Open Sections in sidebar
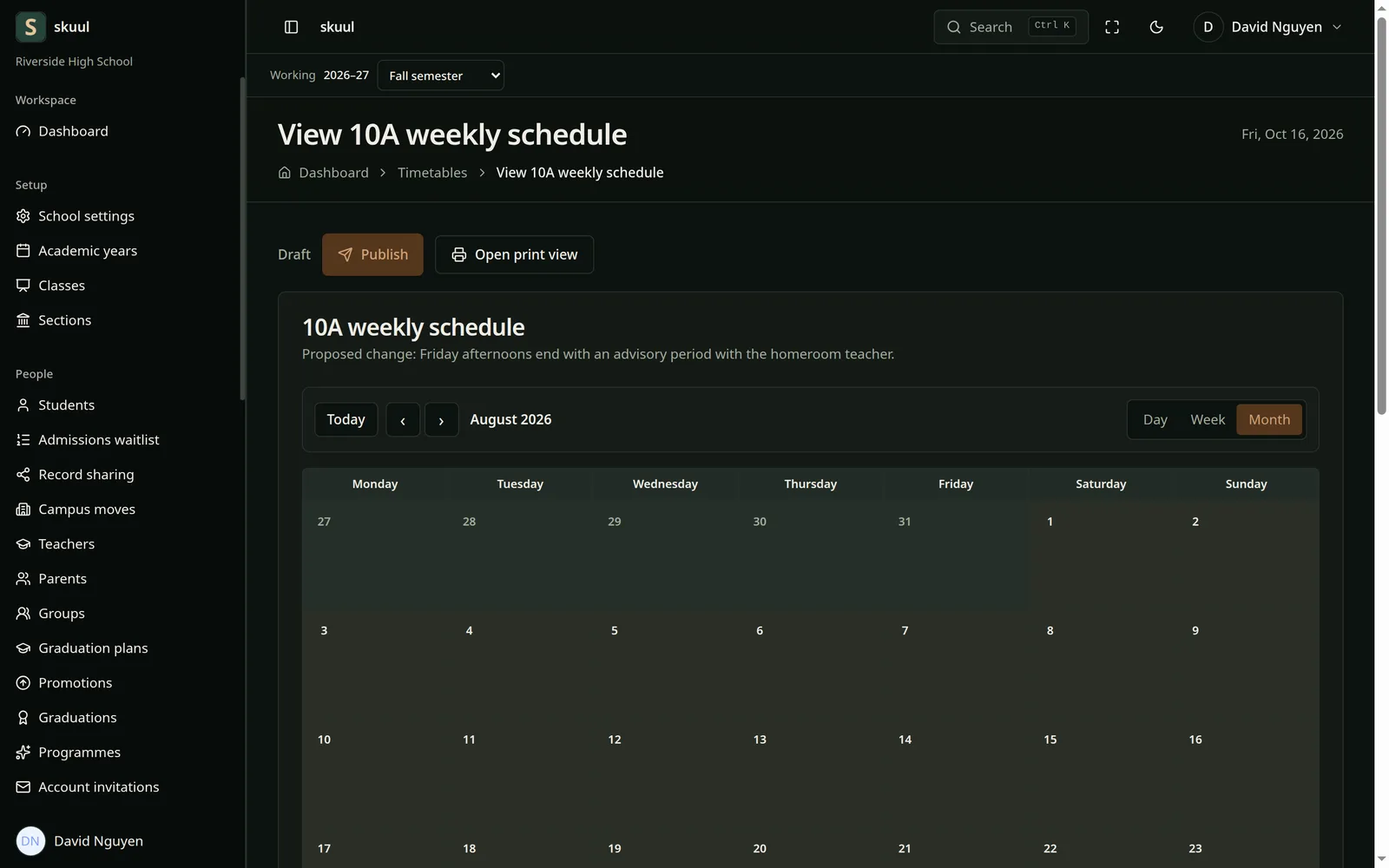1389x868 pixels. click(122, 320)
